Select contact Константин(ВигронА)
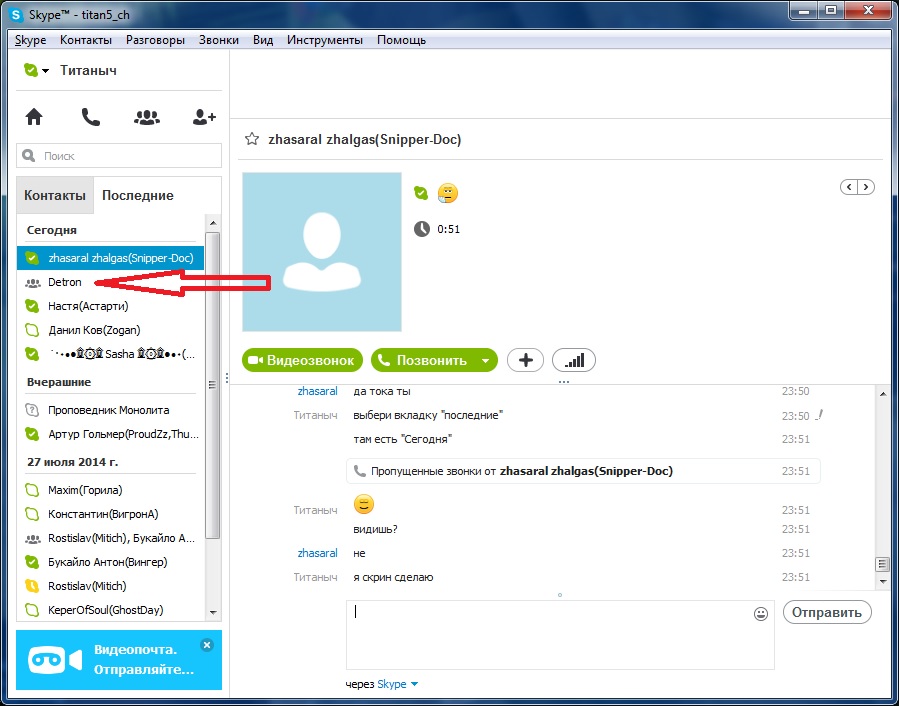 [111, 514]
